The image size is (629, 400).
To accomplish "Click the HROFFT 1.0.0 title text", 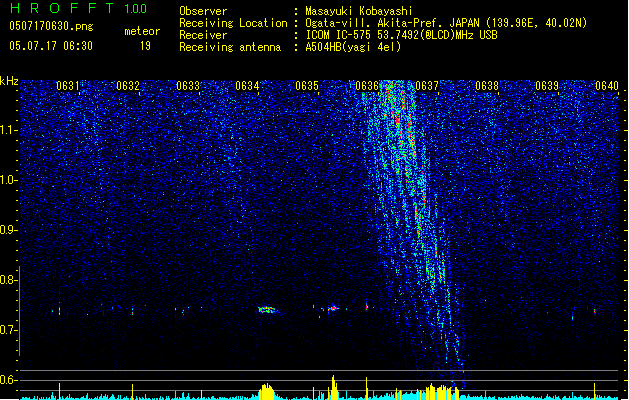I will 79,8.
